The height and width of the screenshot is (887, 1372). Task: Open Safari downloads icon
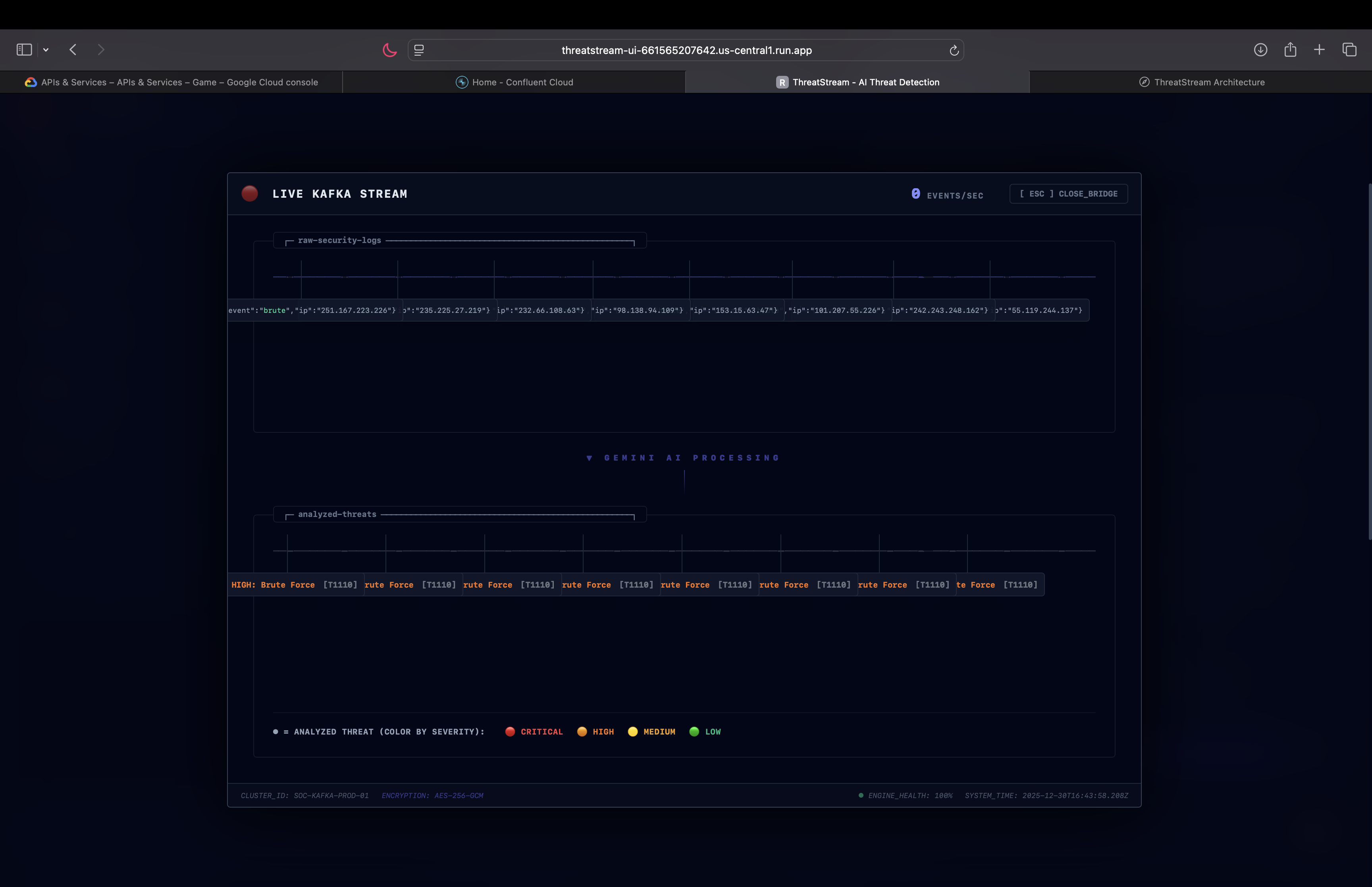point(1260,50)
